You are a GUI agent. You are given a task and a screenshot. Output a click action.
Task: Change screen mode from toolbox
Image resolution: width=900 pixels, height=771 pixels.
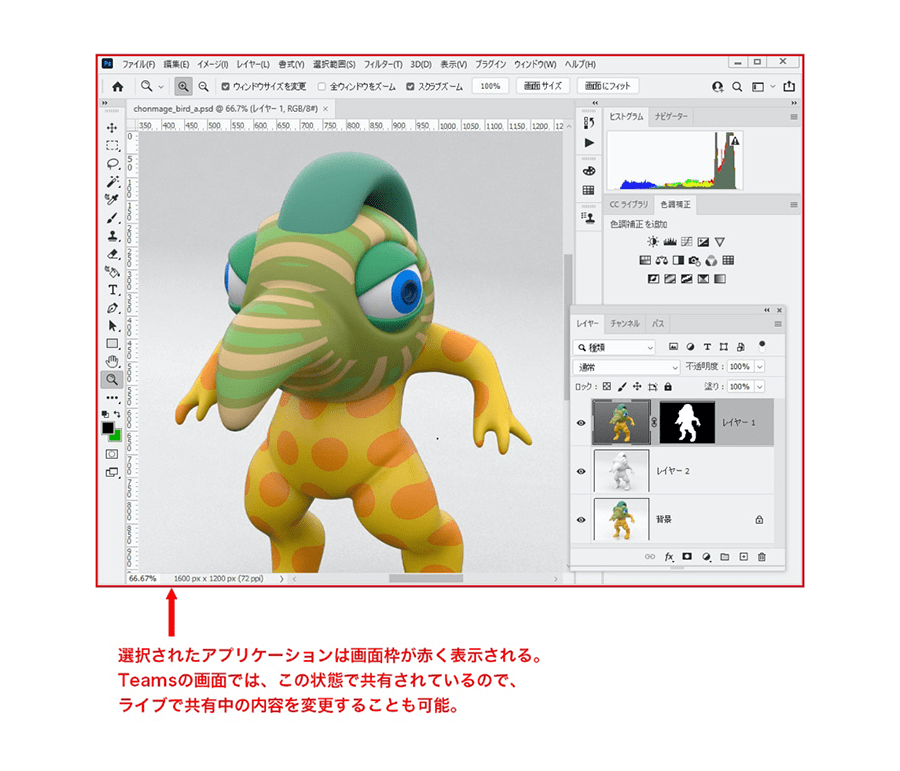coord(112,472)
